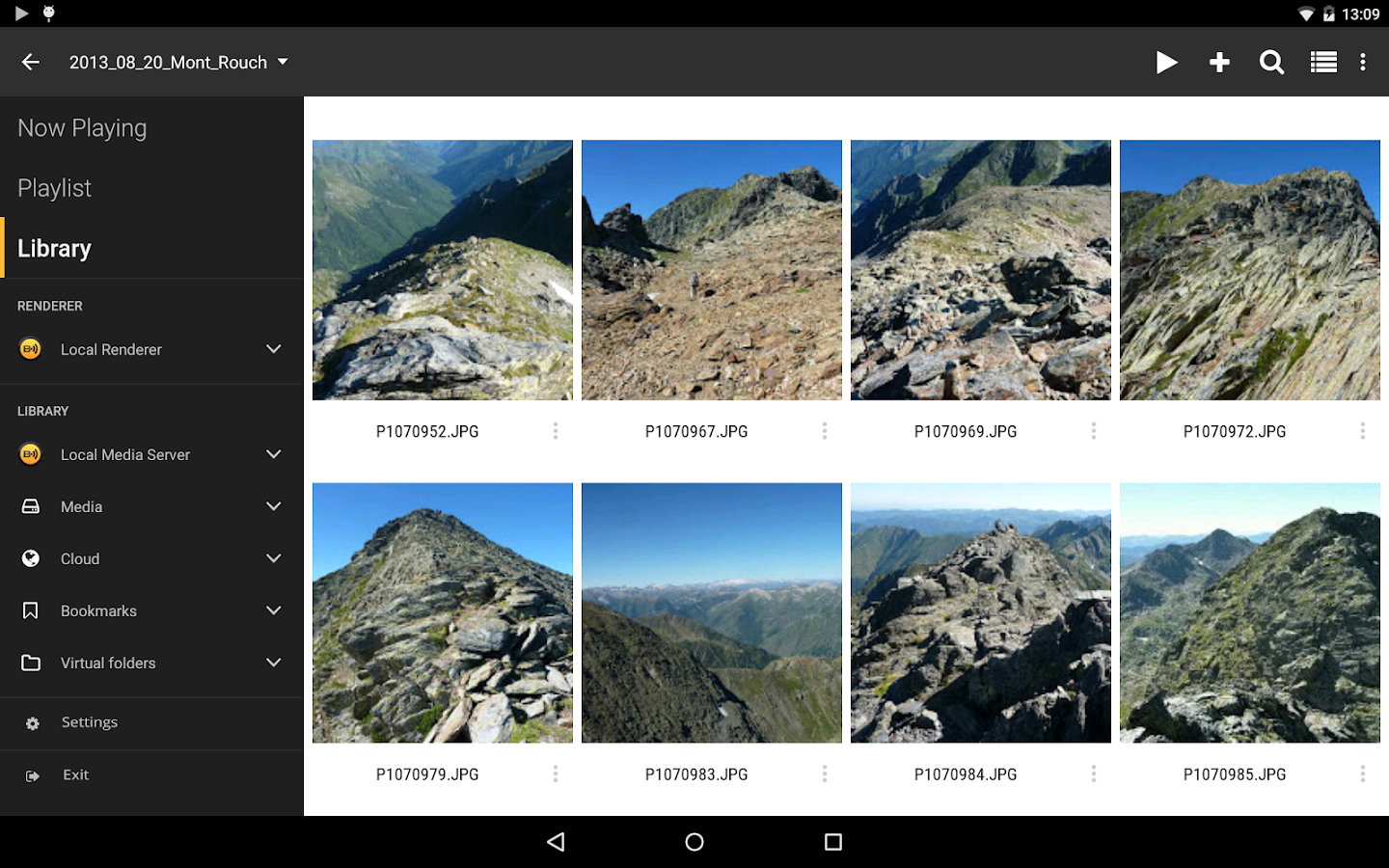Expand the Local Renderer section
The width and height of the screenshot is (1389, 868).
click(273, 349)
